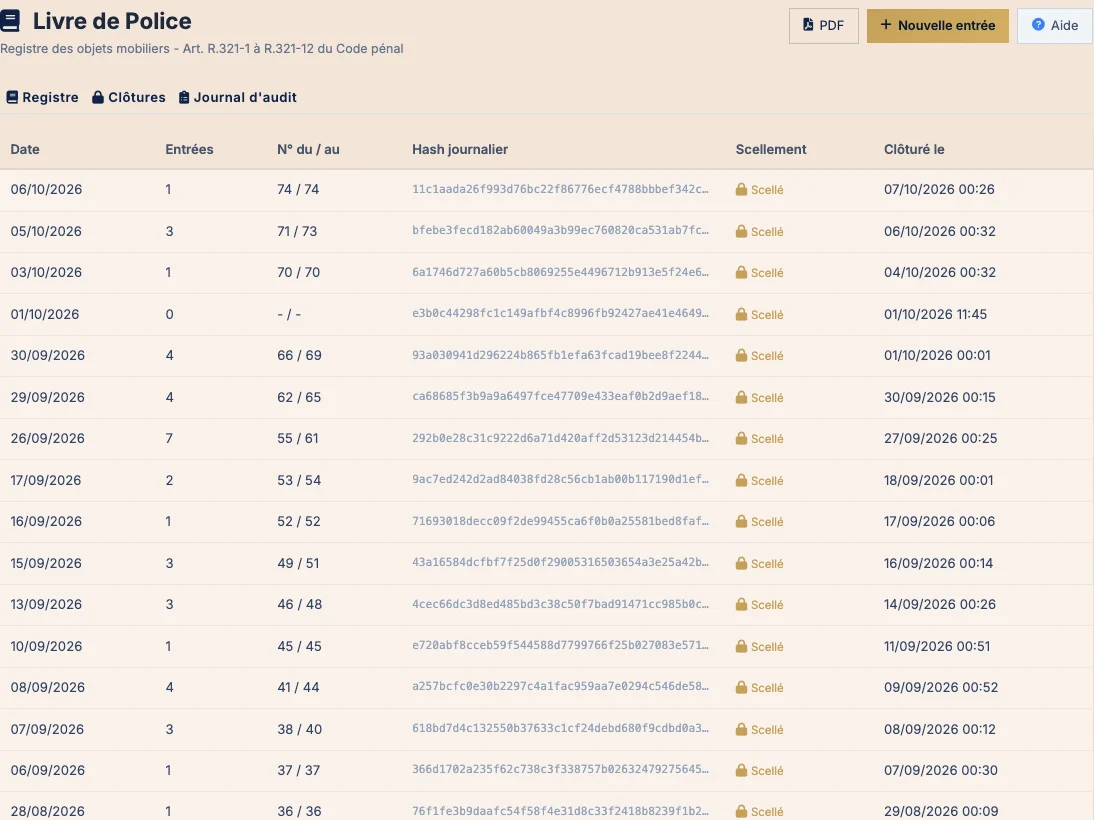This screenshot has height=820, width=1094.
Task: Click the N° du / au column header
Action: (308, 149)
